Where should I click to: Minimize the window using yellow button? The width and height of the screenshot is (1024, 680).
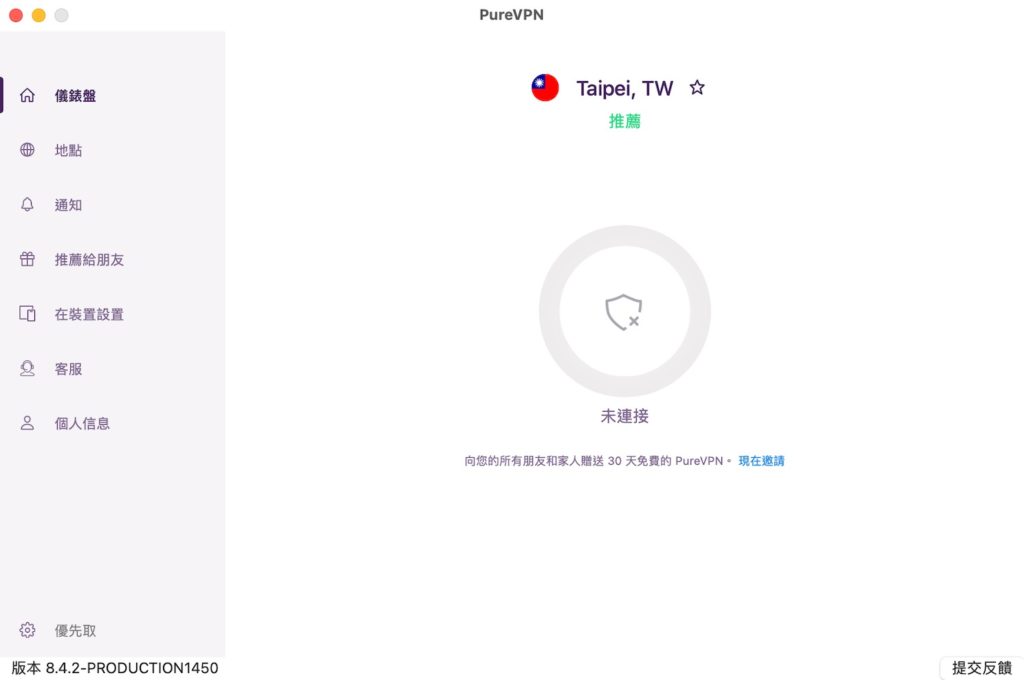[x=39, y=15]
